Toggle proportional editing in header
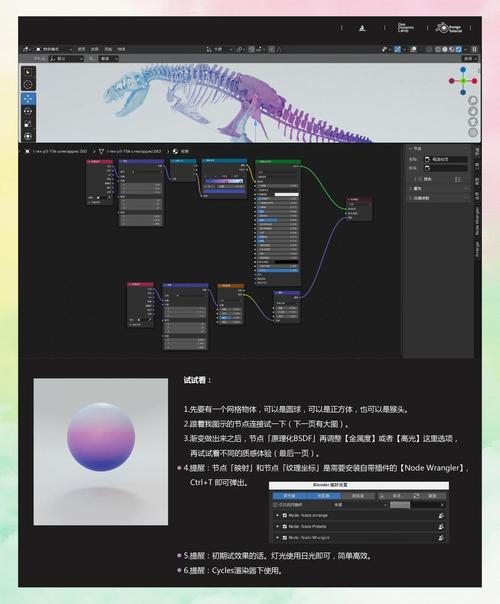The height and width of the screenshot is (604, 500). pyautogui.click(x=272, y=49)
